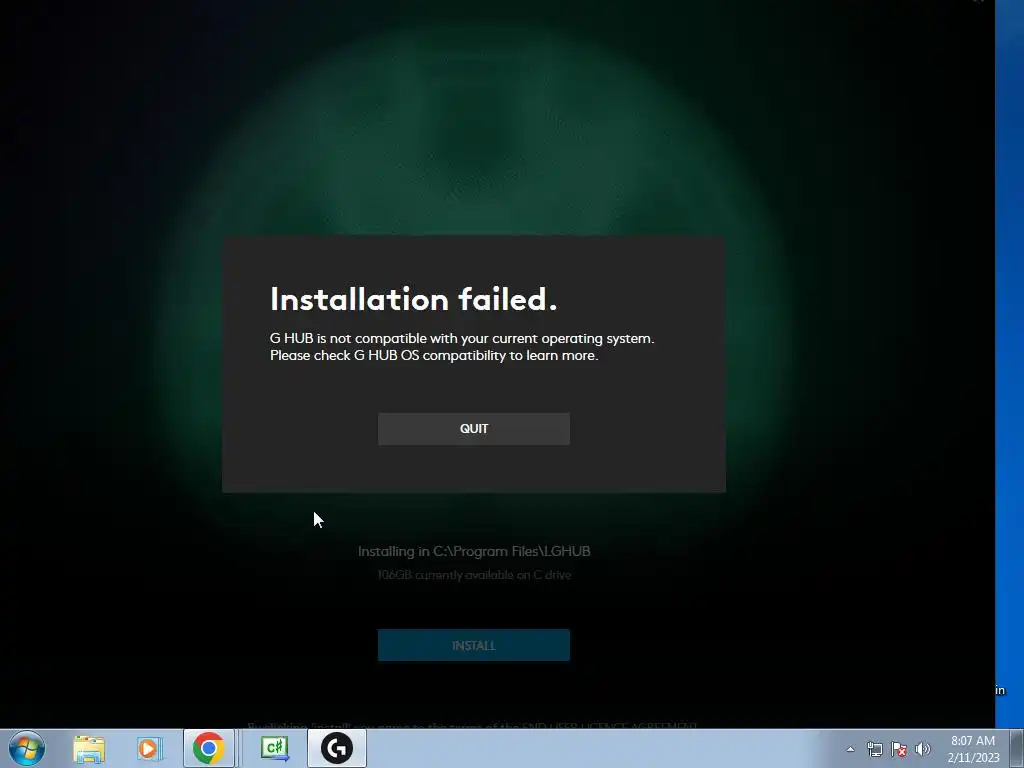Open the clock showing 8:07 AM

[973, 749]
